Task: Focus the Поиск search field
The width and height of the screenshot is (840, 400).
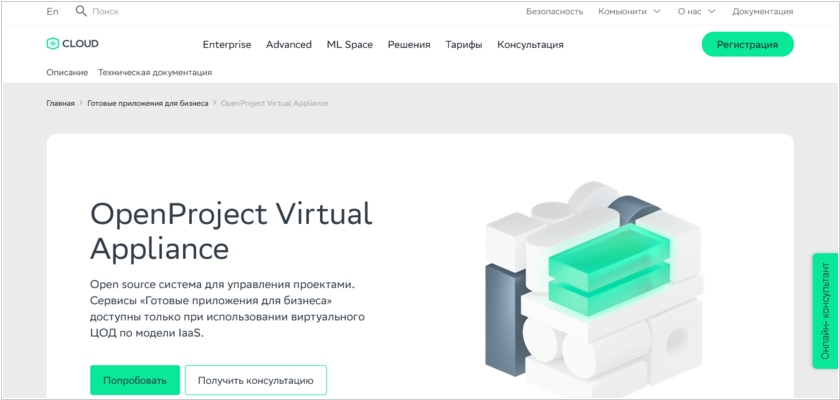Action: [x=106, y=11]
